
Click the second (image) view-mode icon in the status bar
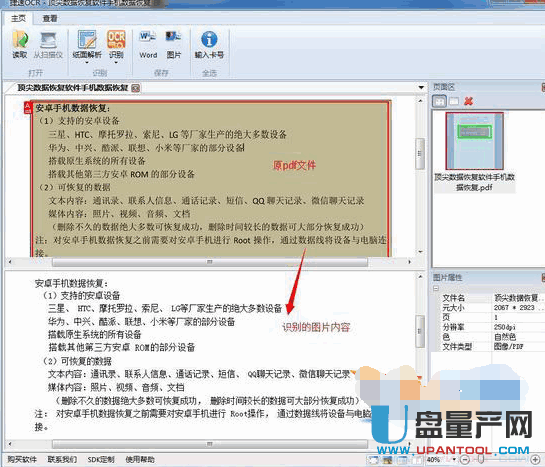click(388, 460)
